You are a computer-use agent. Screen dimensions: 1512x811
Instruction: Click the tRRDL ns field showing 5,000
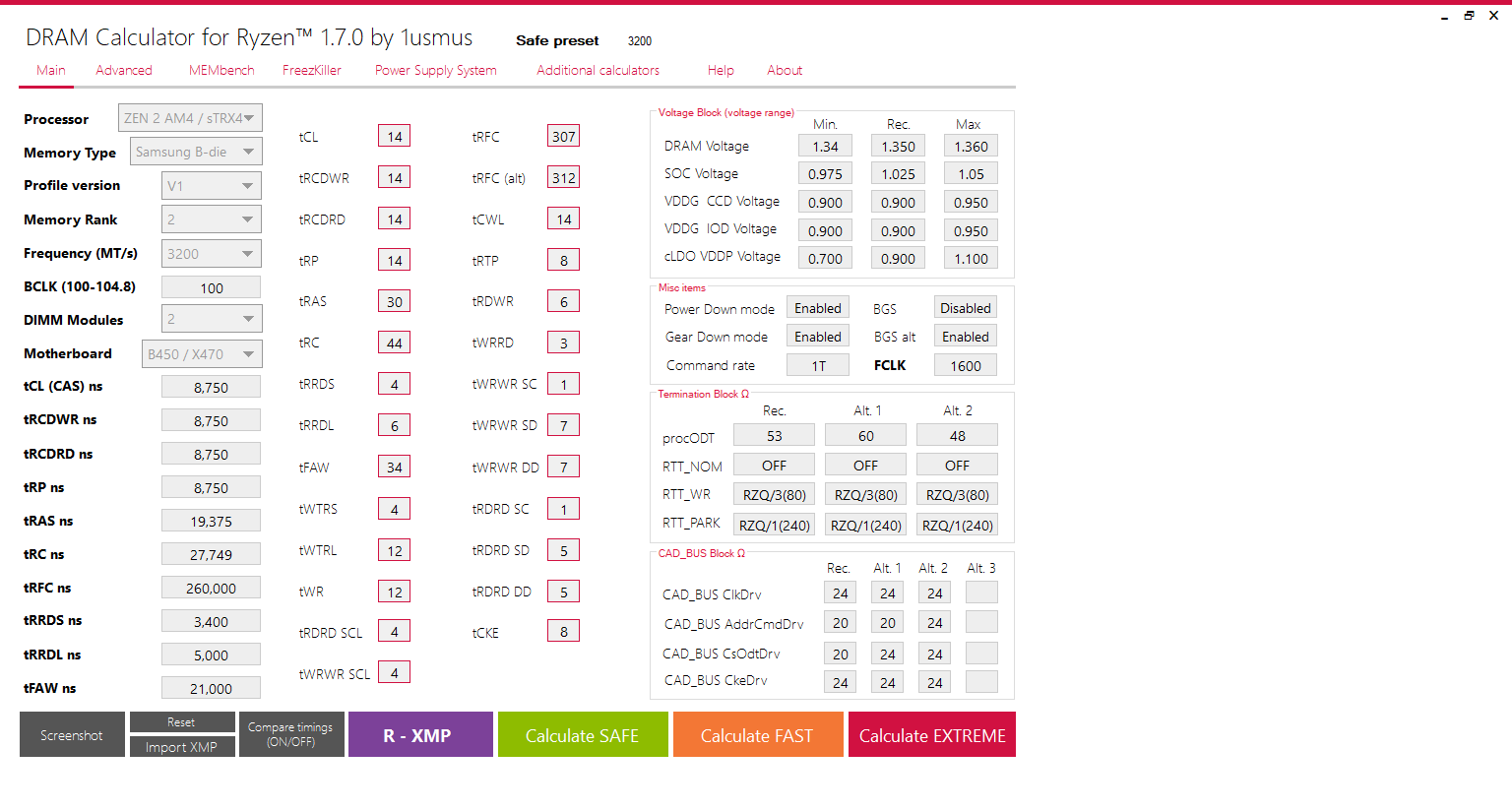click(211, 655)
